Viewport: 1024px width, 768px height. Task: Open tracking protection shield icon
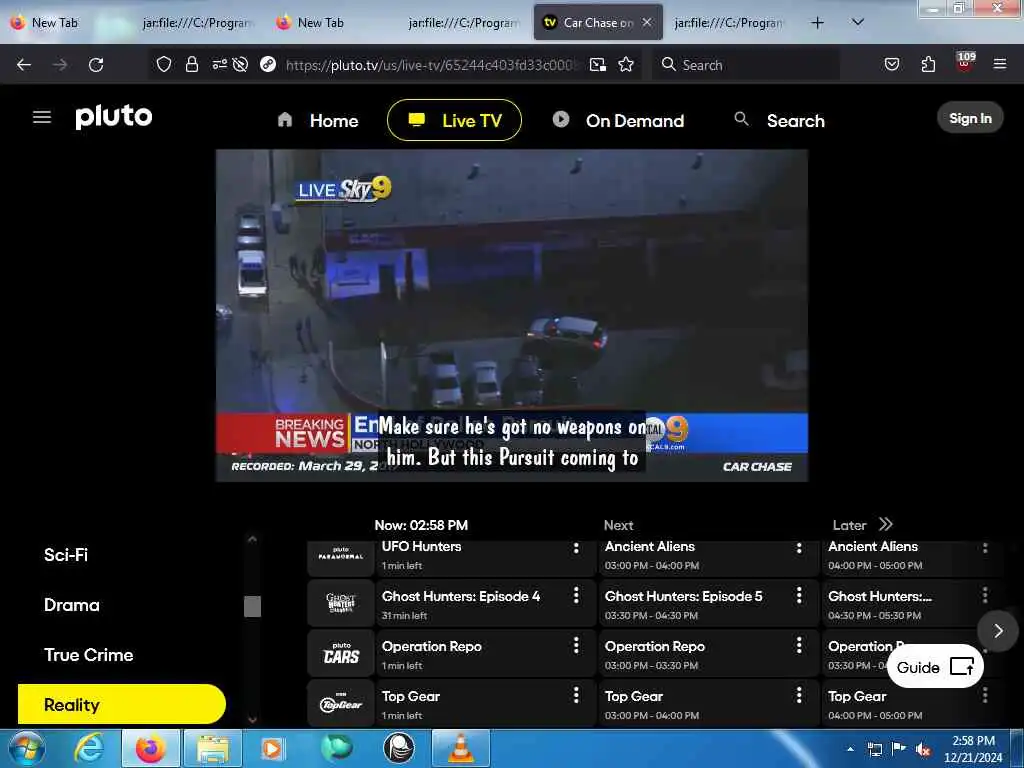164,64
